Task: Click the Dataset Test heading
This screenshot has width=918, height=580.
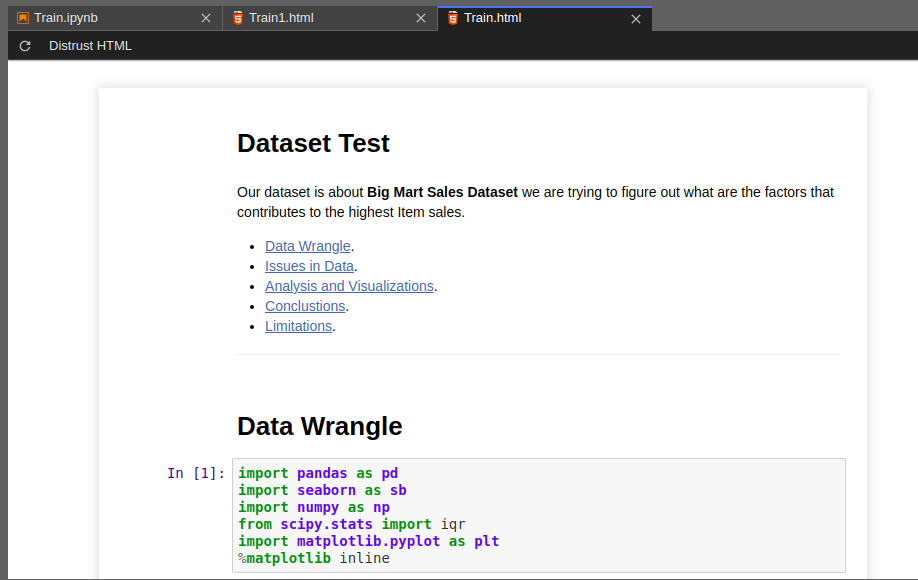Action: click(x=313, y=143)
